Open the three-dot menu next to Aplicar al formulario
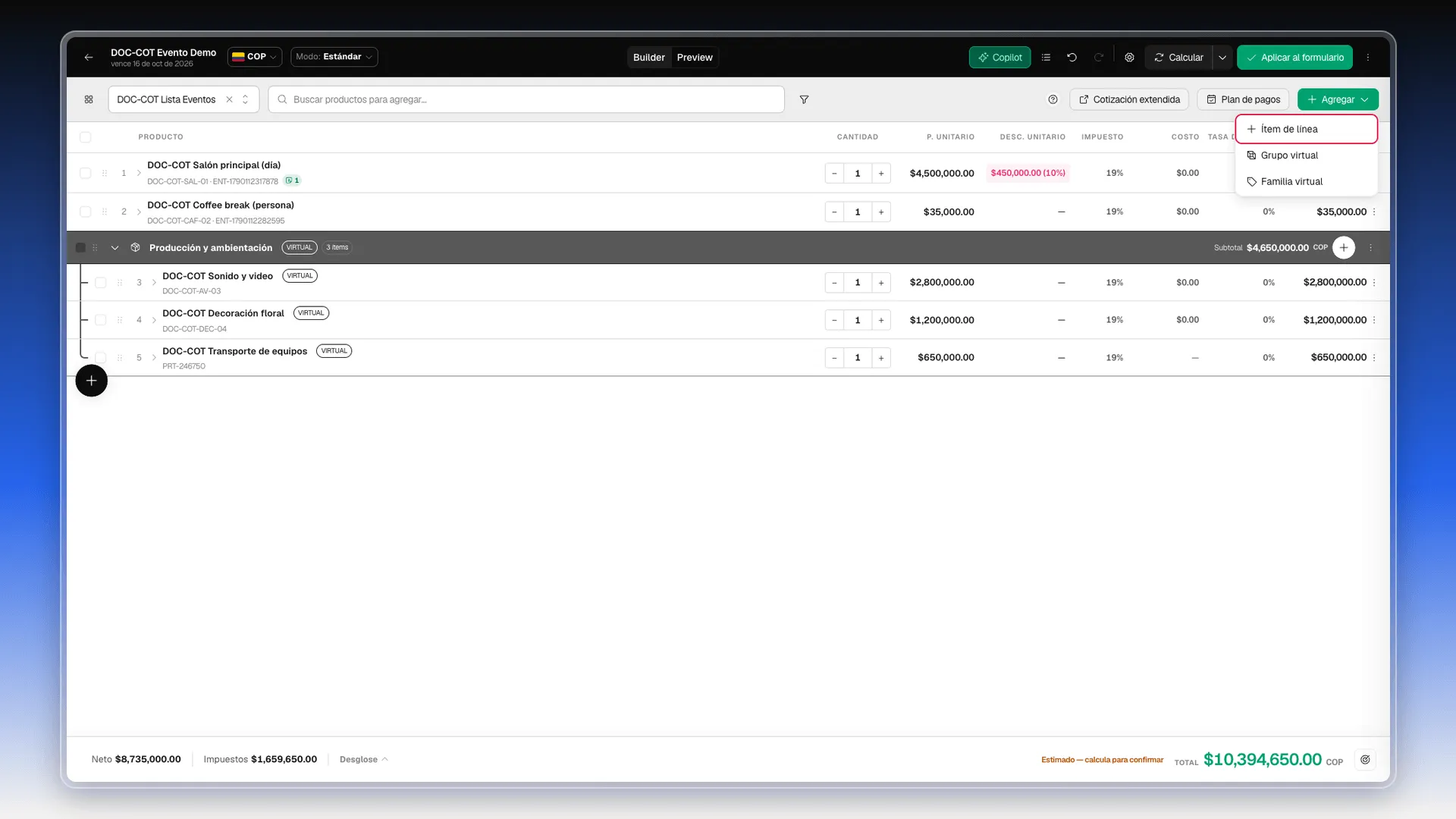1456x819 pixels. (x=1368, y=58)
